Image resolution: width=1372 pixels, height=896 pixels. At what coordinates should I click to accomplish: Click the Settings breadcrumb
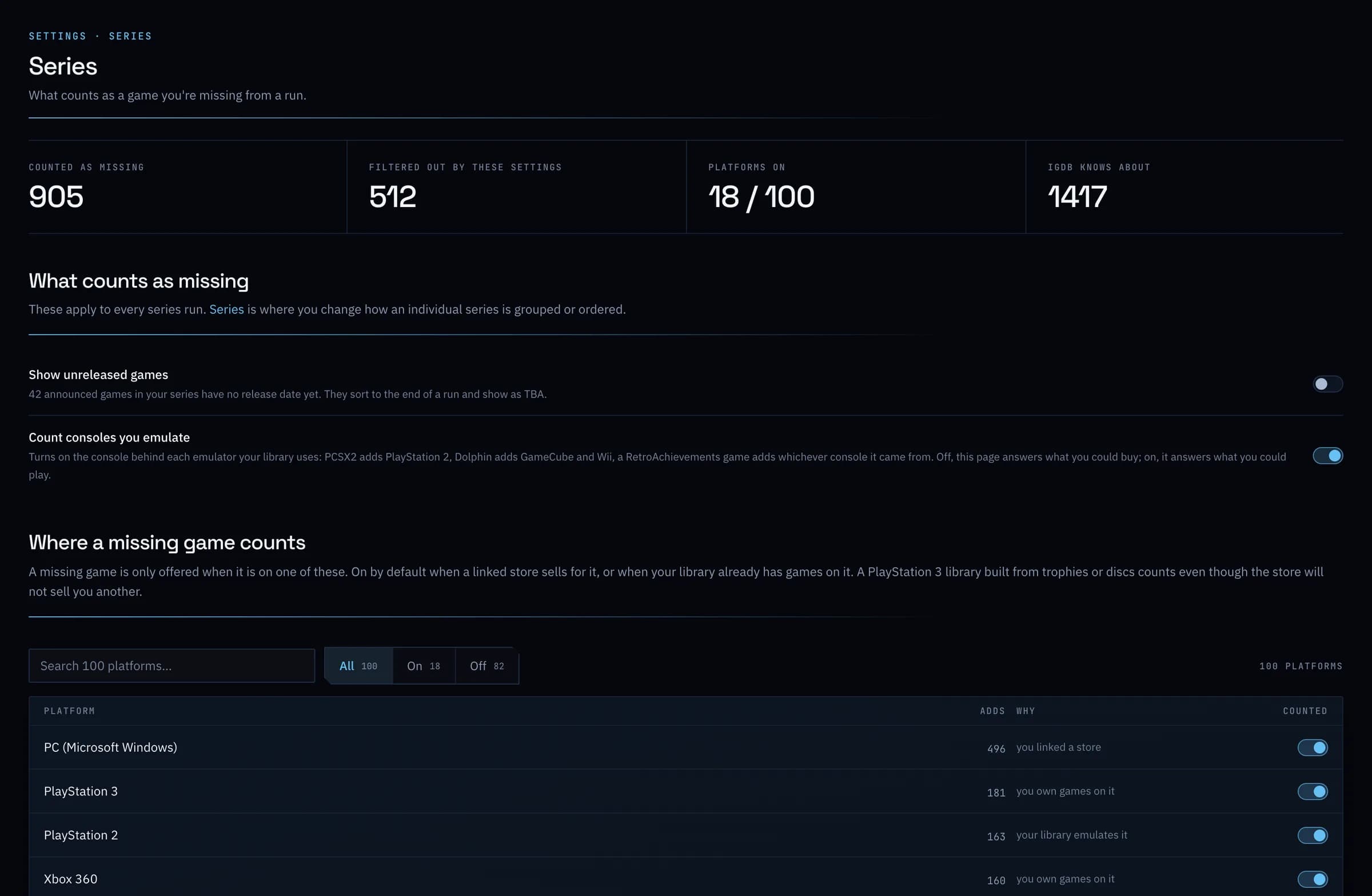[58, 36]
